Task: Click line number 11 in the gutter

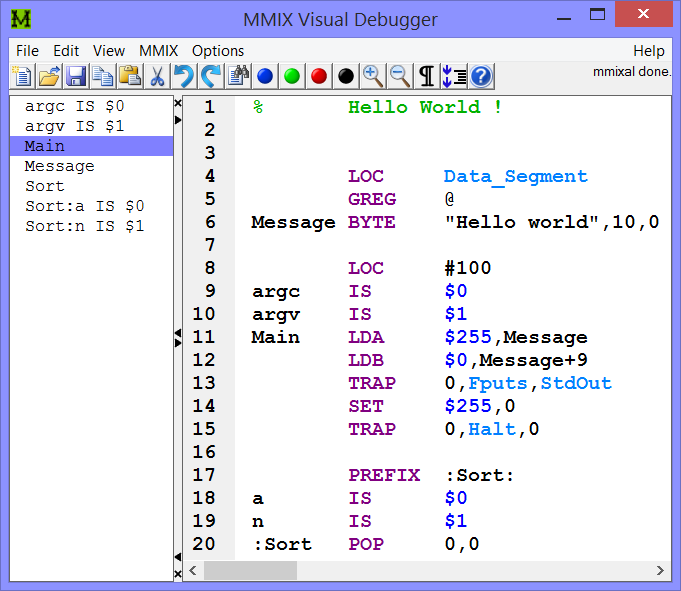Action: pyautogui.click(x=203, y=337)
